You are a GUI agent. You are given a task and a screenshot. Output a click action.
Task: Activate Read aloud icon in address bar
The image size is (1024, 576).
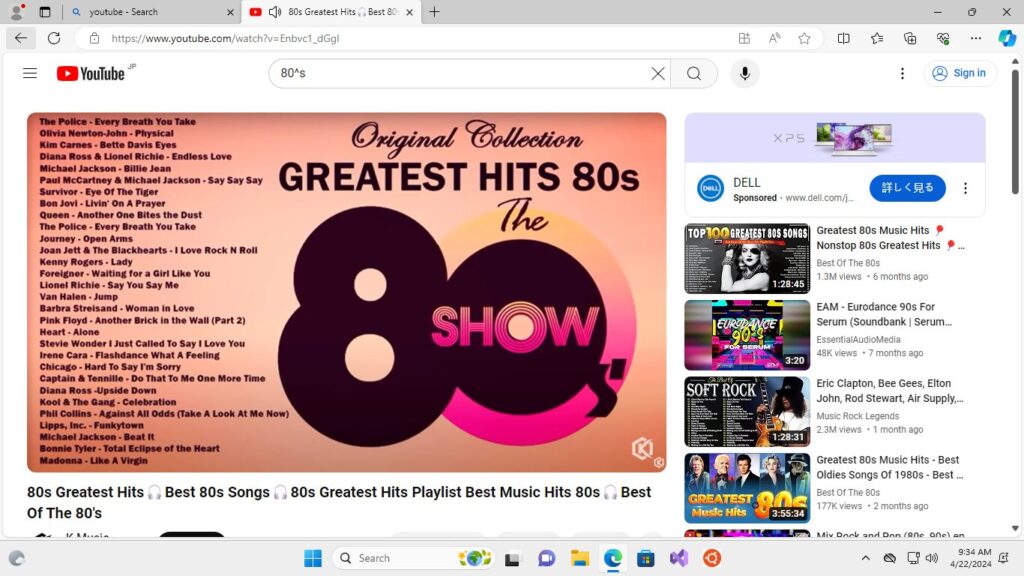coord(774,39)
